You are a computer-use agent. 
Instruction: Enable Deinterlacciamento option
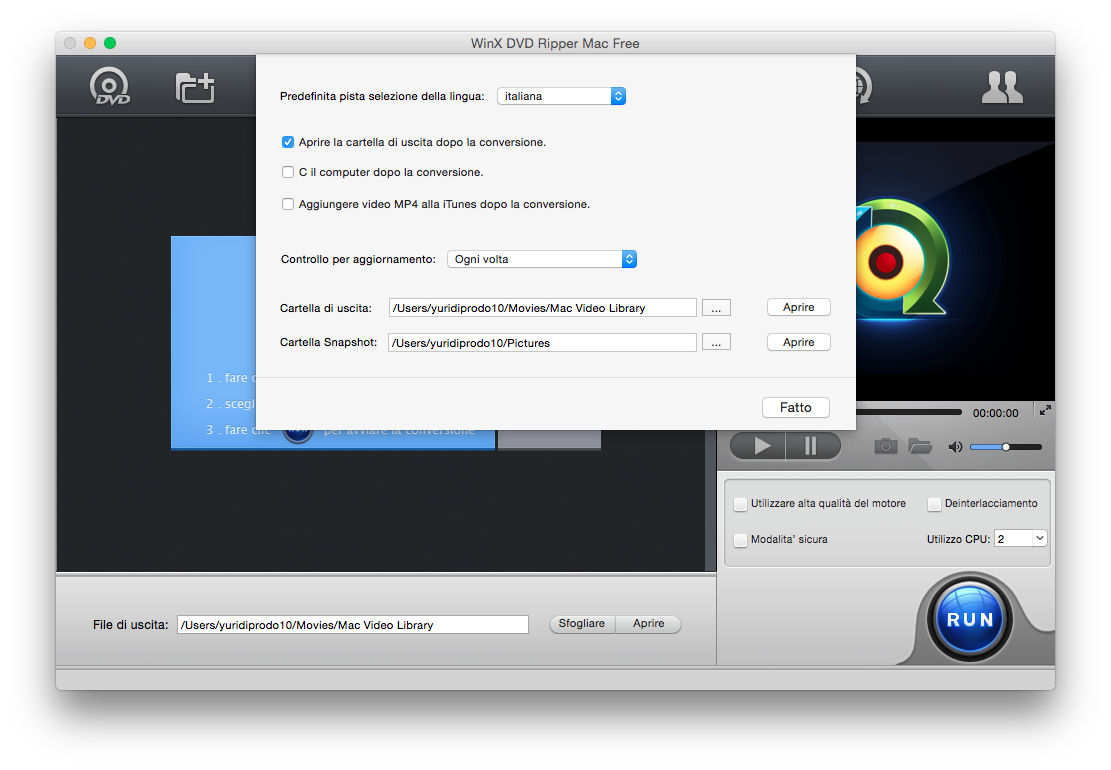click(935, 504)
